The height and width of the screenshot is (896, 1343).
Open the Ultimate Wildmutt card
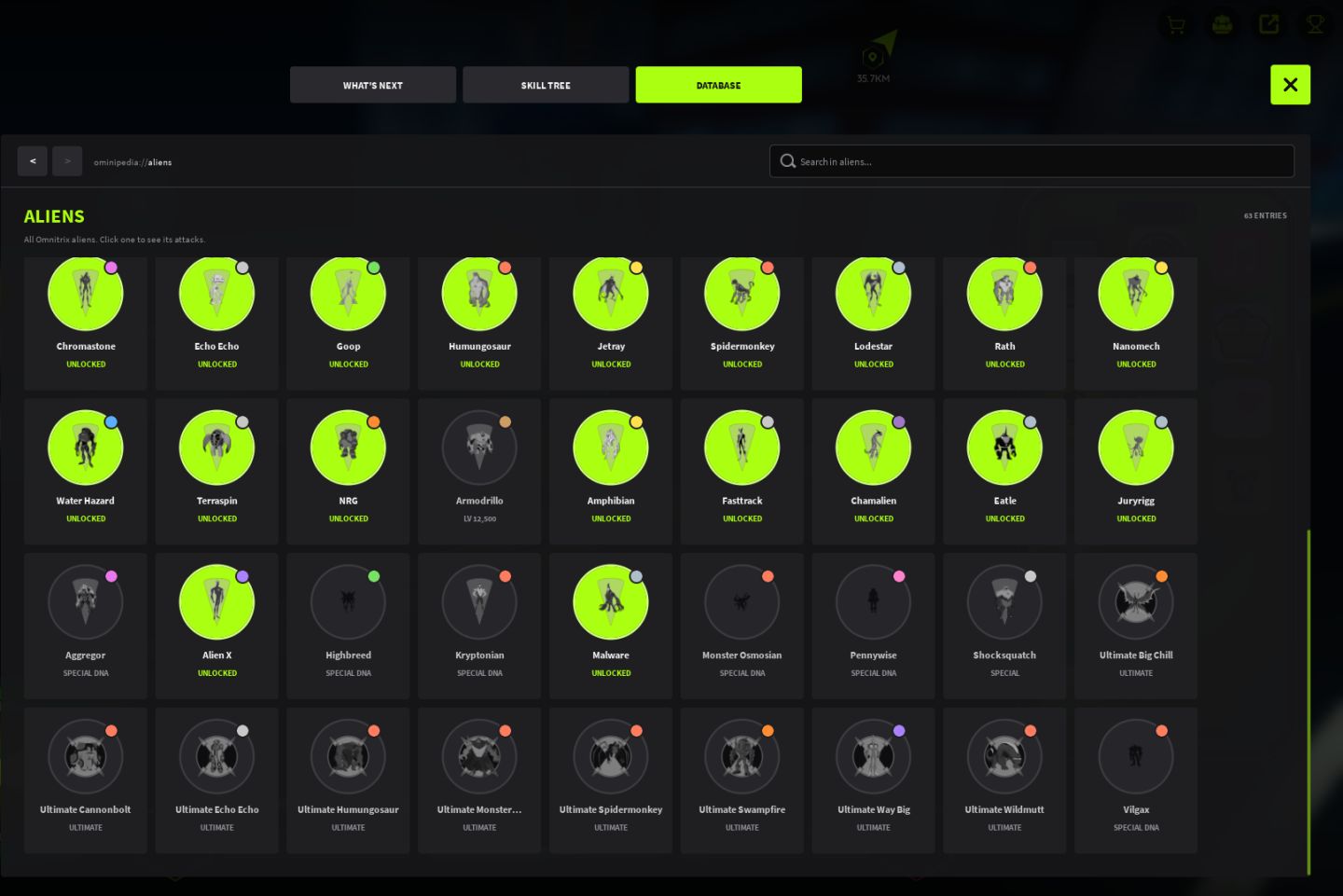[1004, 780]
